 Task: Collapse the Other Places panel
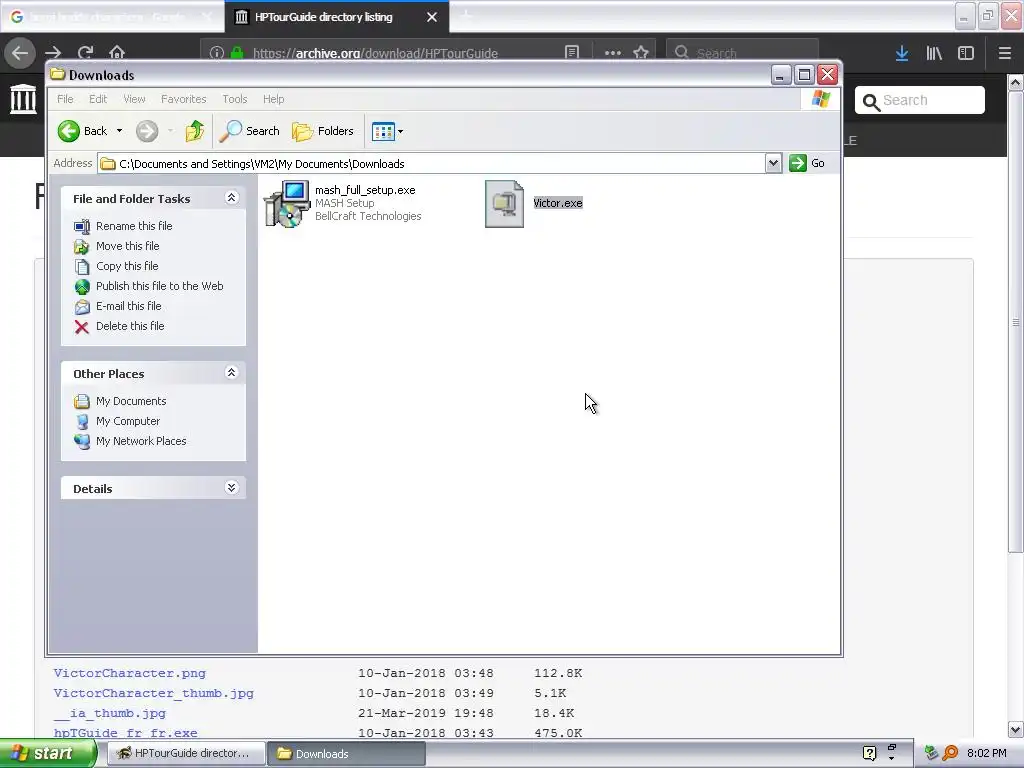[x=231, y=373]
